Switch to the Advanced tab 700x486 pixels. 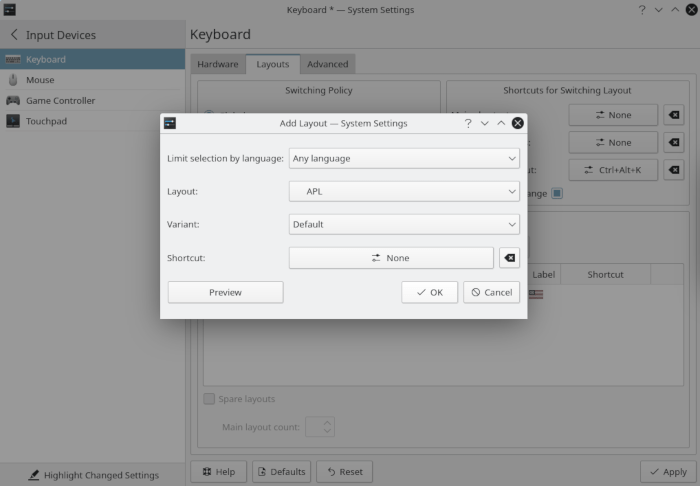(x=328, y=64)
